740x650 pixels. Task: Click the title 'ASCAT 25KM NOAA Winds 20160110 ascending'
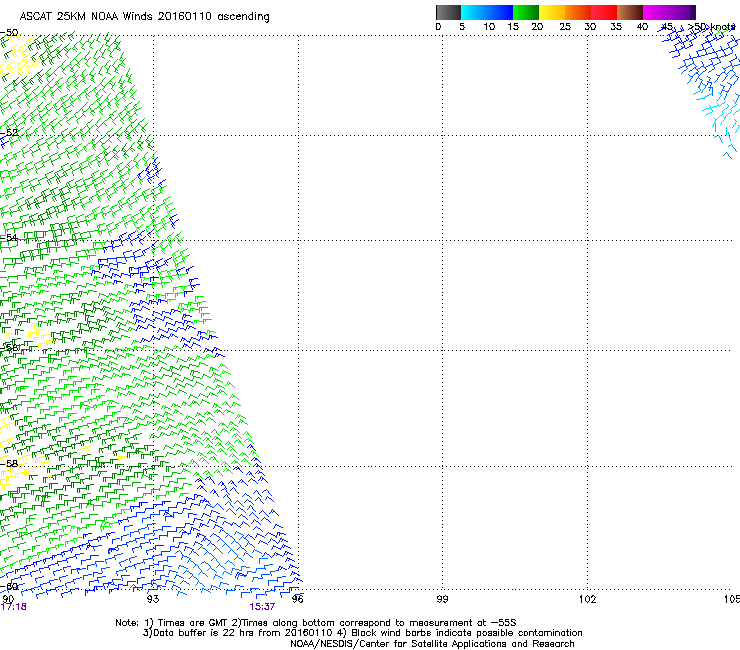144,17
